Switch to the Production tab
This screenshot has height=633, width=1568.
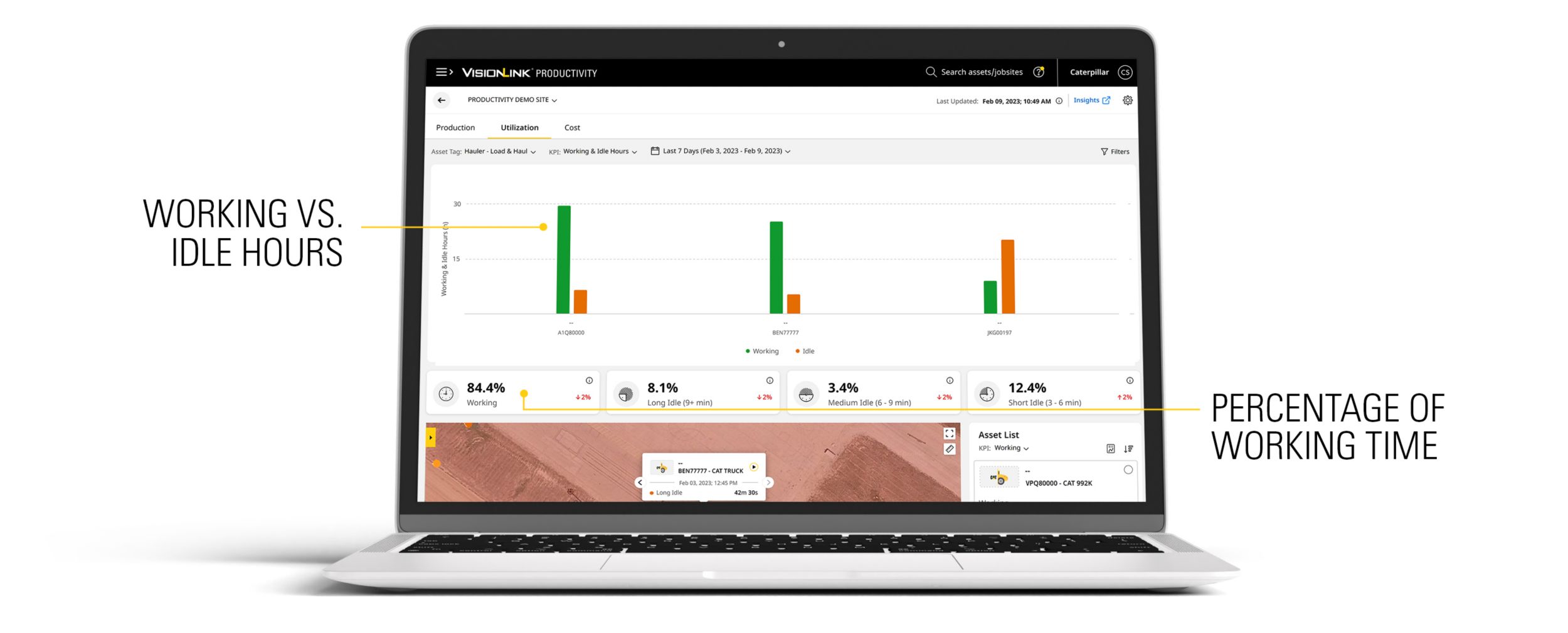tap(455, 127)
